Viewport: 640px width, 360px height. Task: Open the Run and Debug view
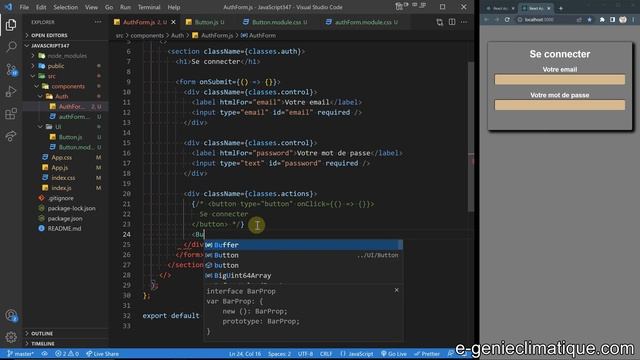pyautogui.click(x=11, y=91)
